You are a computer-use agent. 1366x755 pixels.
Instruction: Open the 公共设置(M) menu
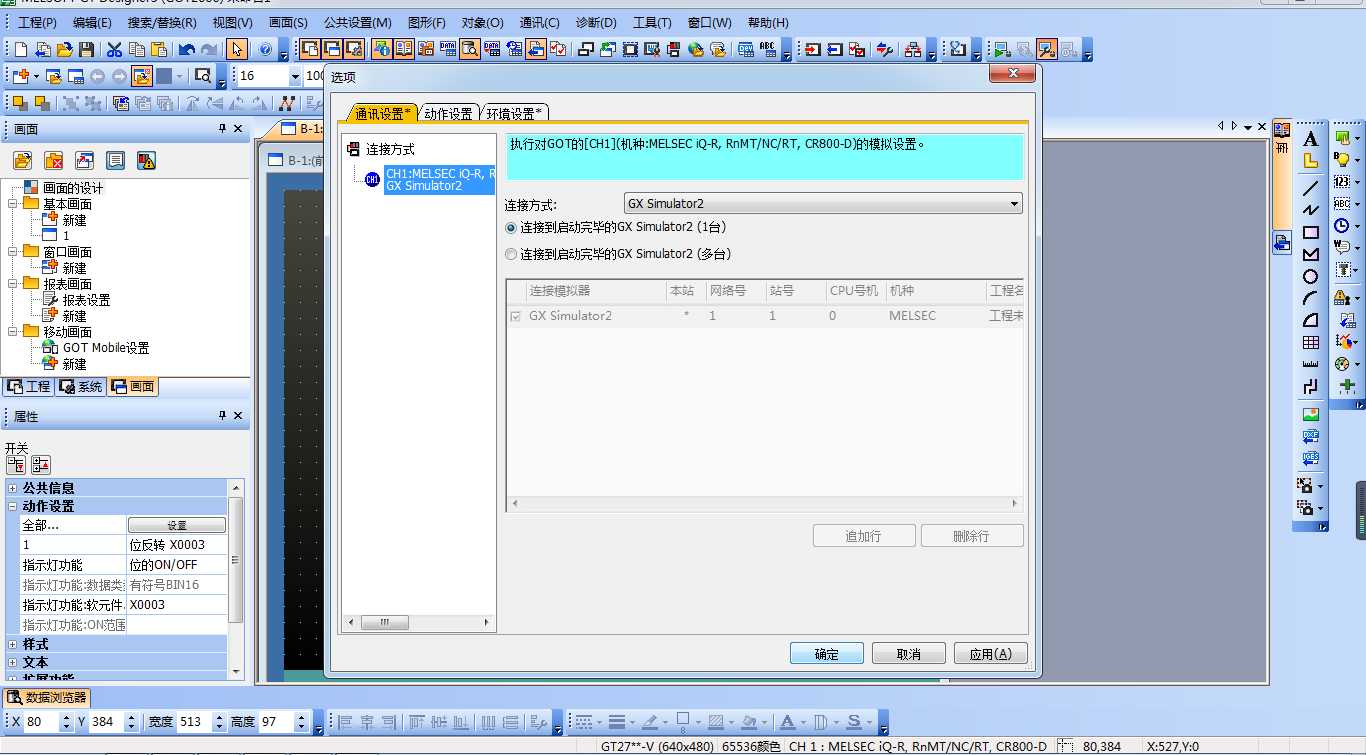(358, 22)
